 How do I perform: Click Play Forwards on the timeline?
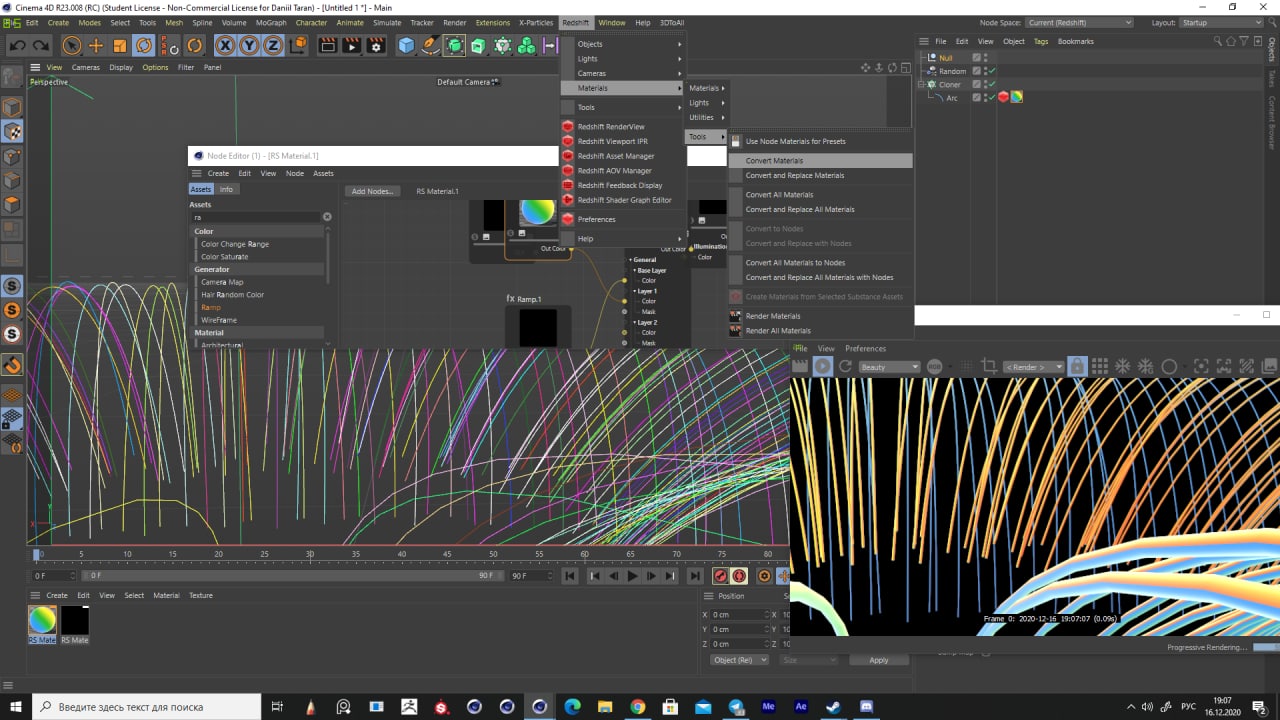tap(632, 576)
